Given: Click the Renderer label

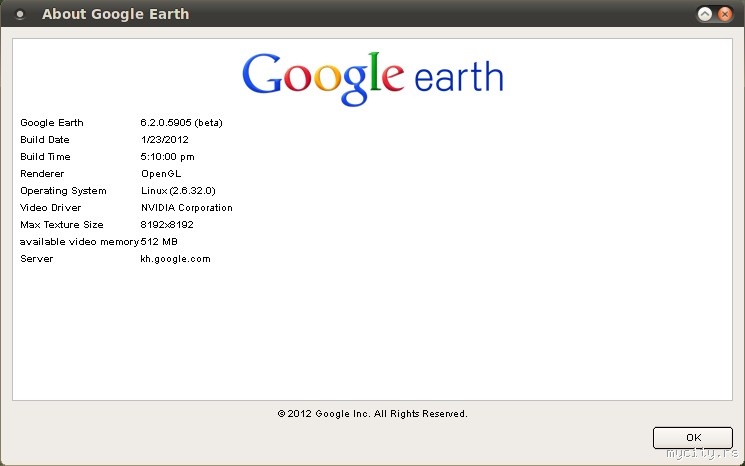Looking at the screenshot, I should [42, 174].
